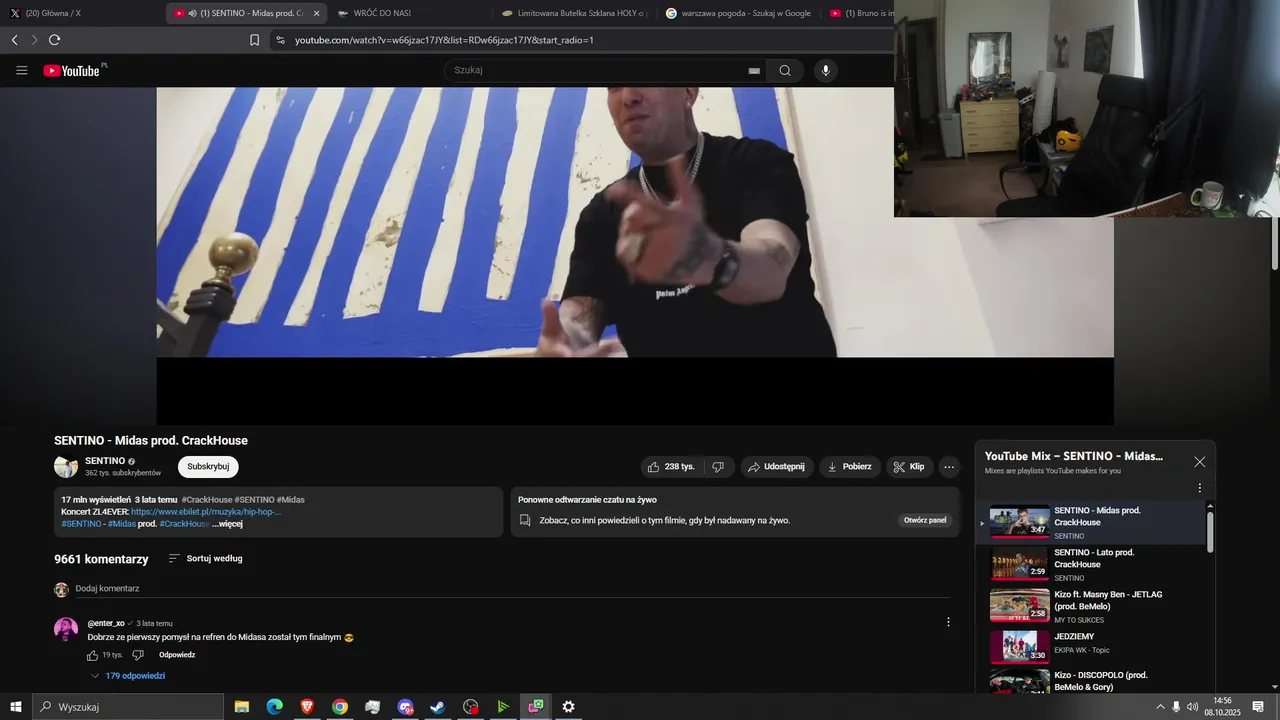Click the Otwórz panel button
The width and height of the screenshot is (1280, 720).
925,520
